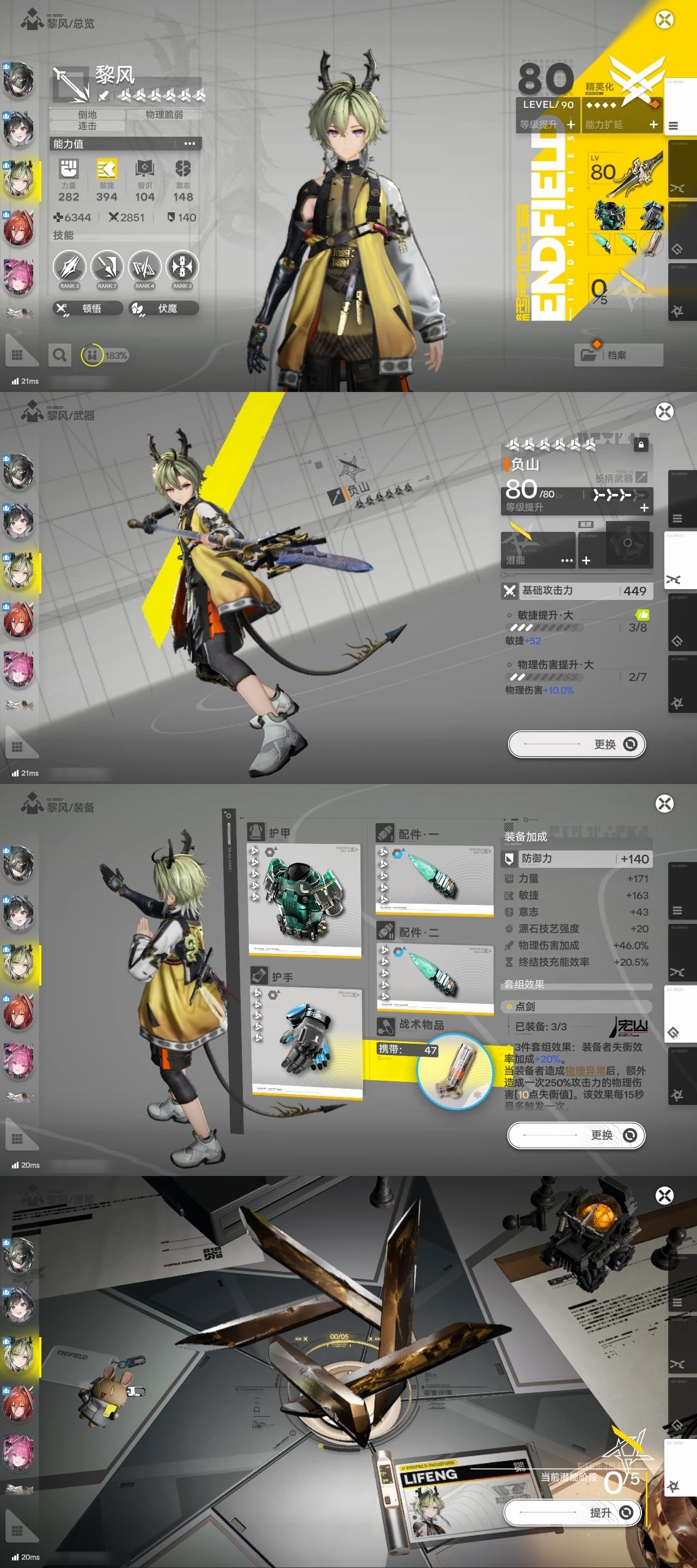Image resolution: width=697 pixels, height=1568 pixels.
Task: Expand the 潜能 panel three-dots on weapon page
Action: (566, 560)
